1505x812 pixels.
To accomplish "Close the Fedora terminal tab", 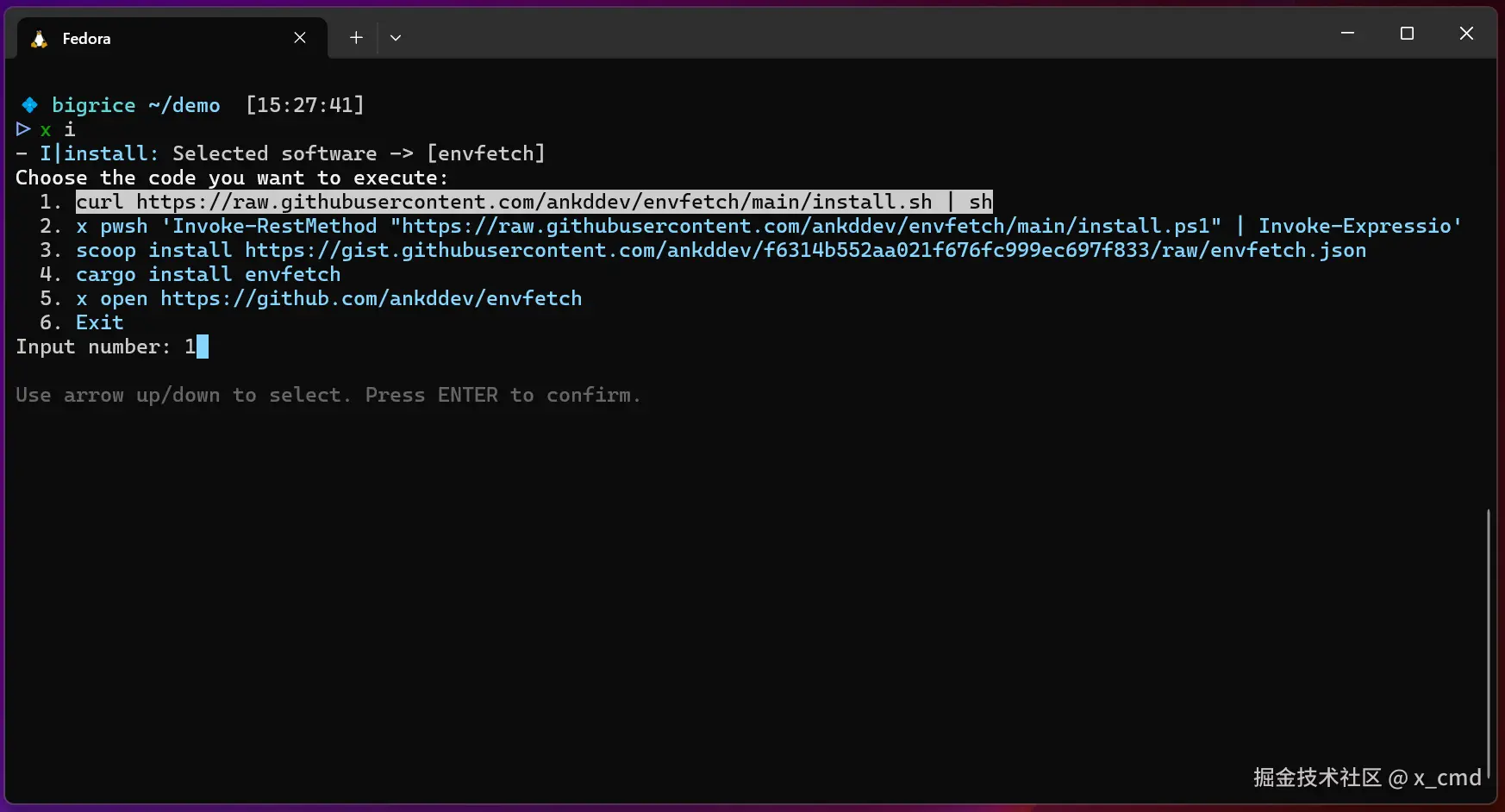I will (x=300, y=38).
